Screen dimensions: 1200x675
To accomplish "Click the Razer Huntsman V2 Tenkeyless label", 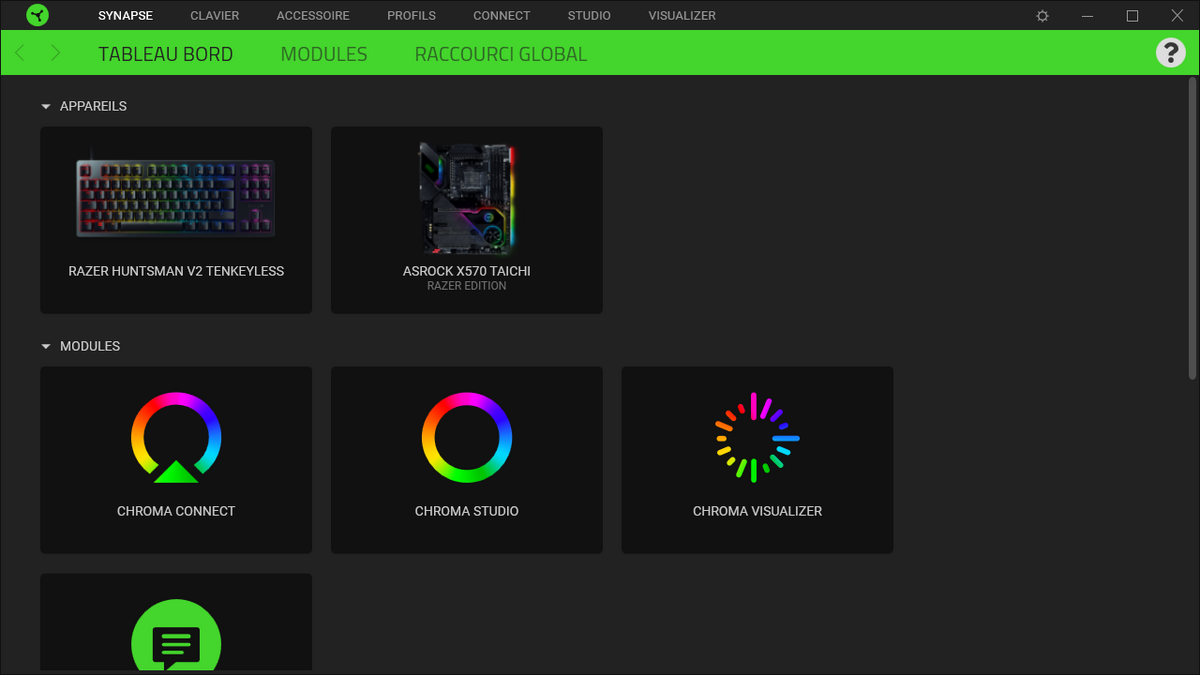I will 176,271.
